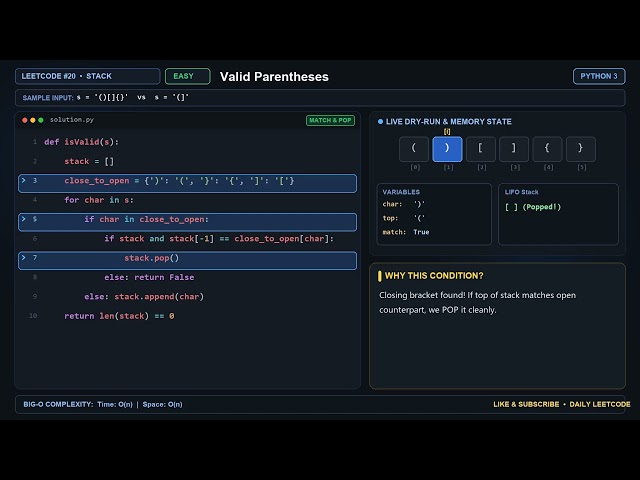Click the char: ')' variable row
Screen dimensions: 640x480
coord(404,204)
